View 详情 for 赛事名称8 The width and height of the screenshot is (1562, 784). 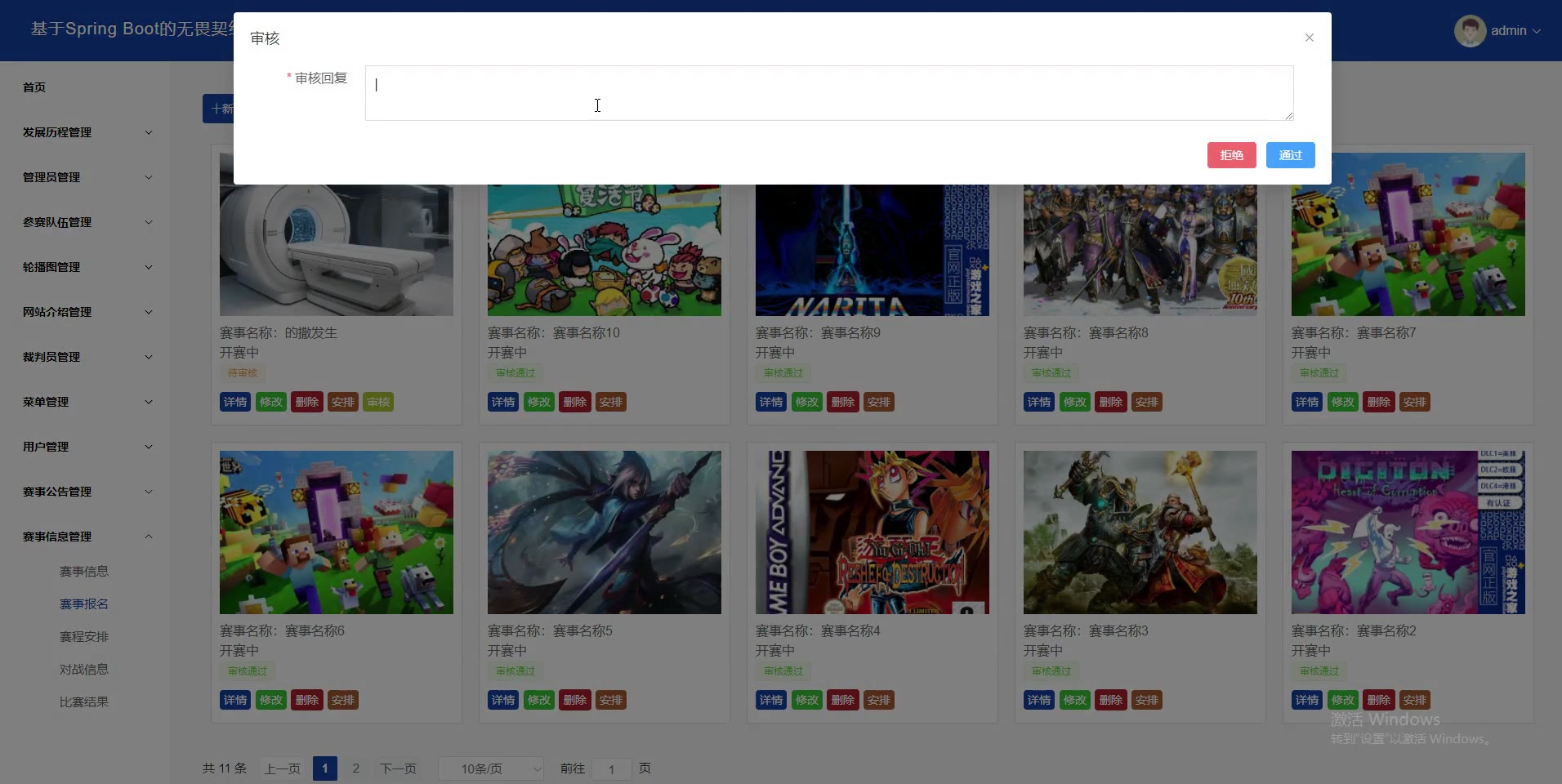coord(1039,402)
